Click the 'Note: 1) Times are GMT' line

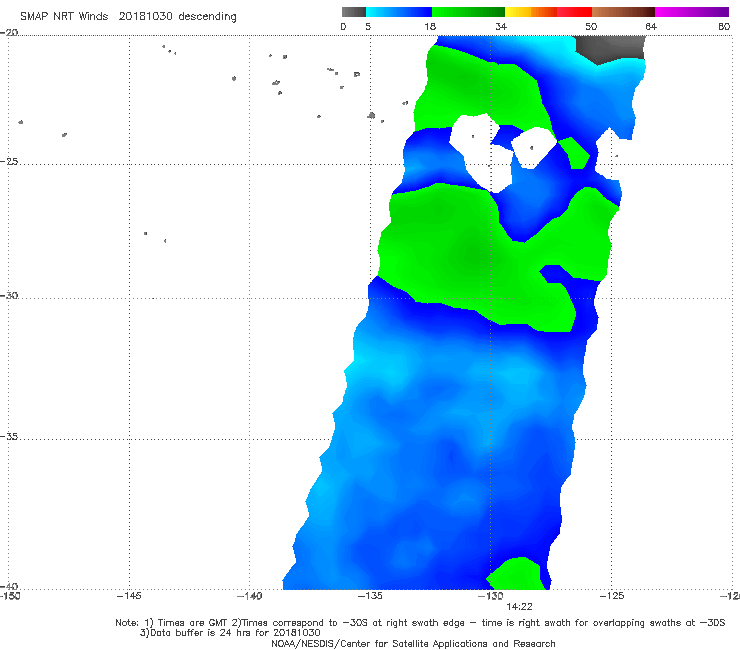pos(420,623)
